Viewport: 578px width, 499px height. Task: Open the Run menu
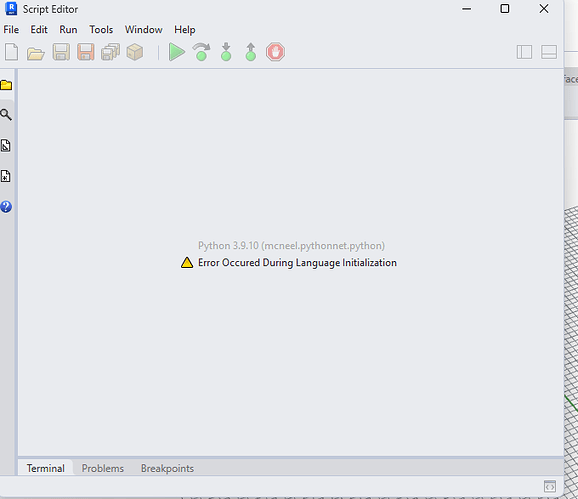point(68,29)
